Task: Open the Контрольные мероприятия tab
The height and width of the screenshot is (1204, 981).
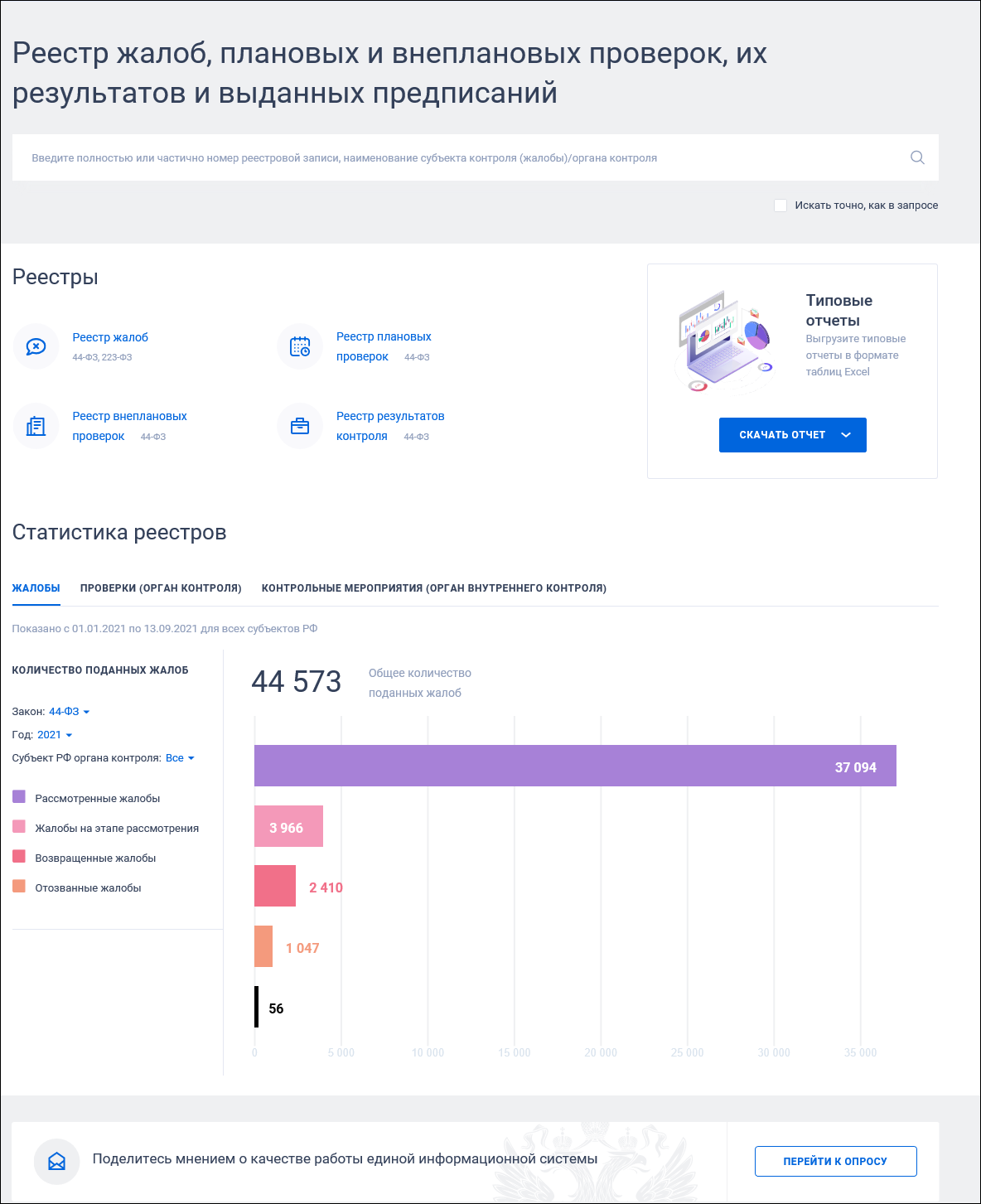Action: click(434, 588)
